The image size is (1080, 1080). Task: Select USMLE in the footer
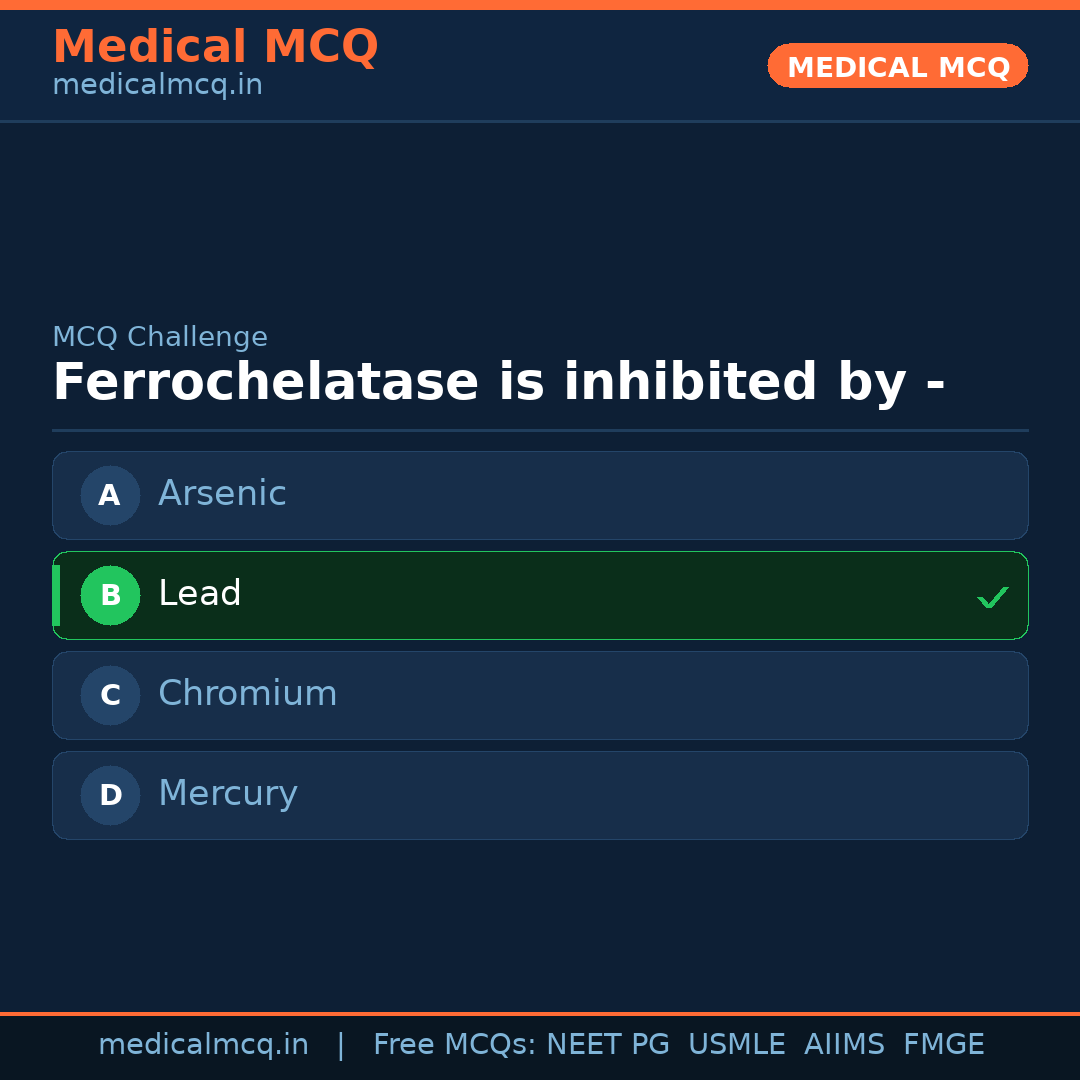(736, 1045)
